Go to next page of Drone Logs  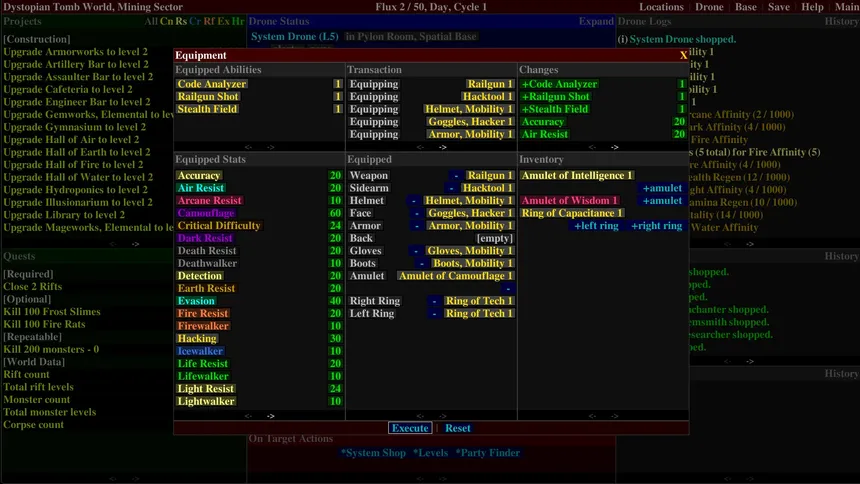click(x=750, y=244)
